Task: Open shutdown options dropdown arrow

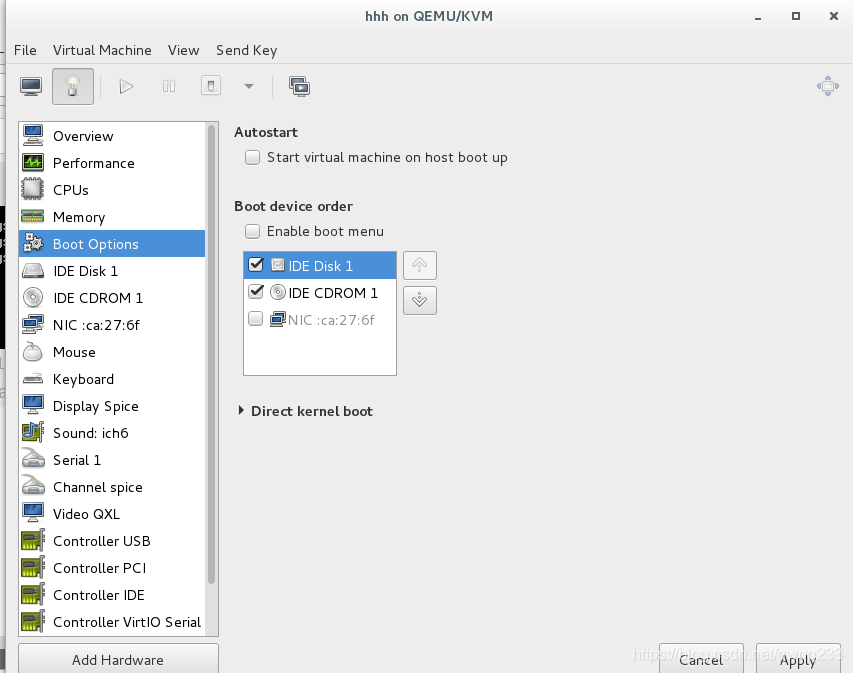Action: pos(249,87)
